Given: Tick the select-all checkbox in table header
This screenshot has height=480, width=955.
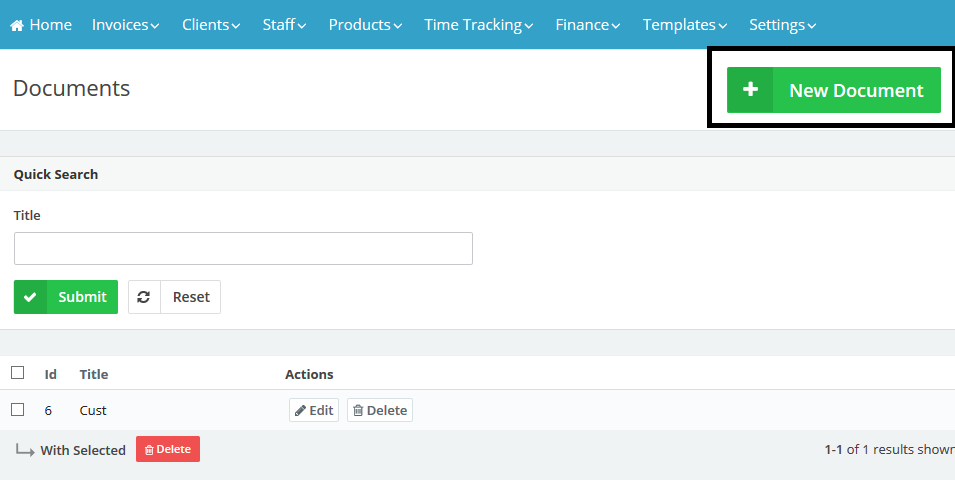Looking at the screenshot, I should (x=17, y=373).
